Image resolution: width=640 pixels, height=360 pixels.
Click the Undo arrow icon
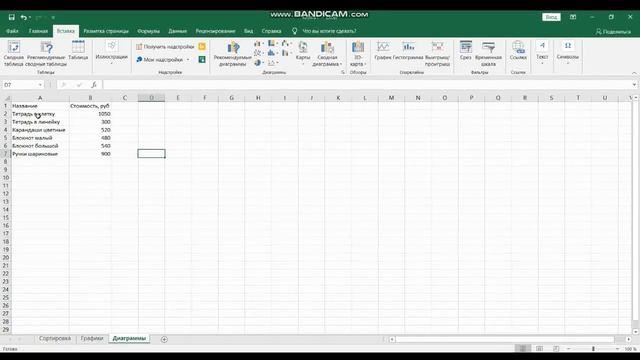point(24,17)
